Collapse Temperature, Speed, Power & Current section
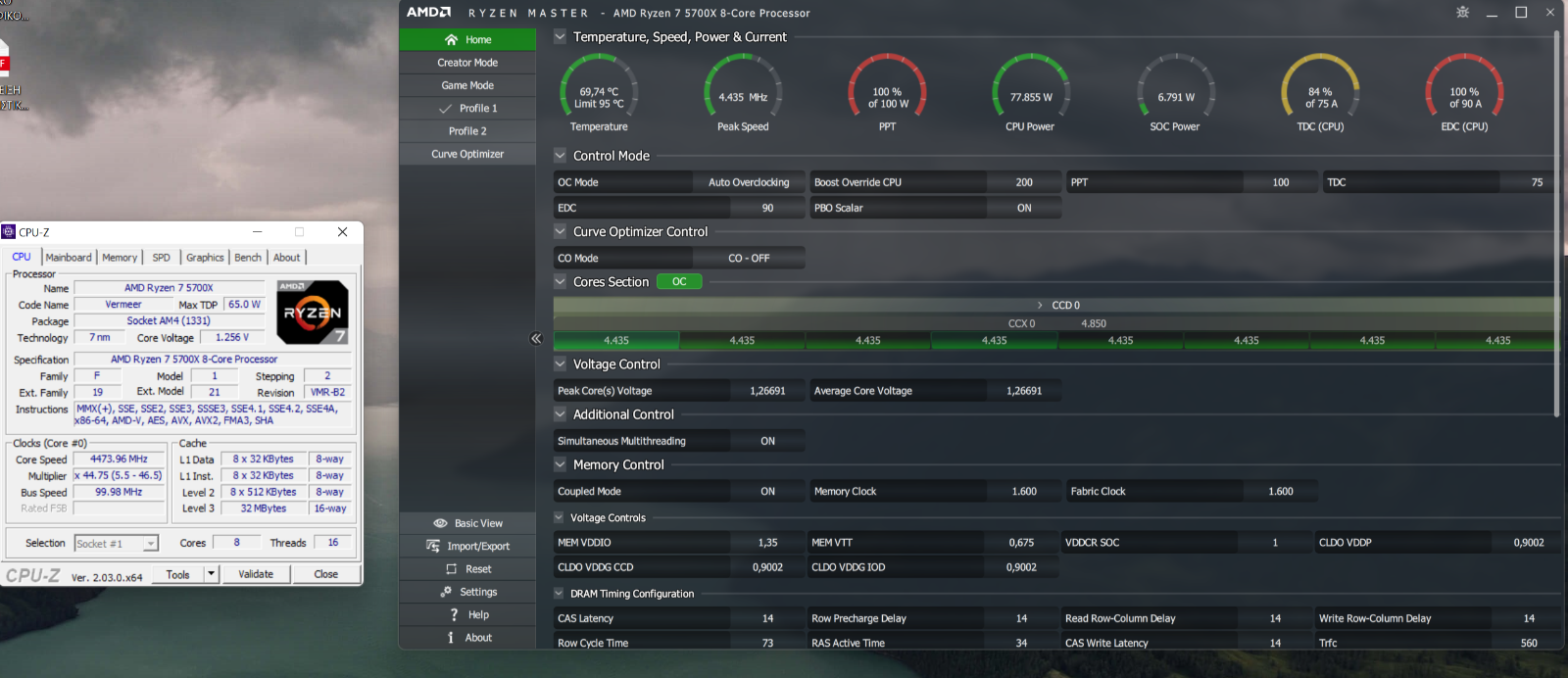Viewport: 1568px width, 678px height. coord(561,37)
